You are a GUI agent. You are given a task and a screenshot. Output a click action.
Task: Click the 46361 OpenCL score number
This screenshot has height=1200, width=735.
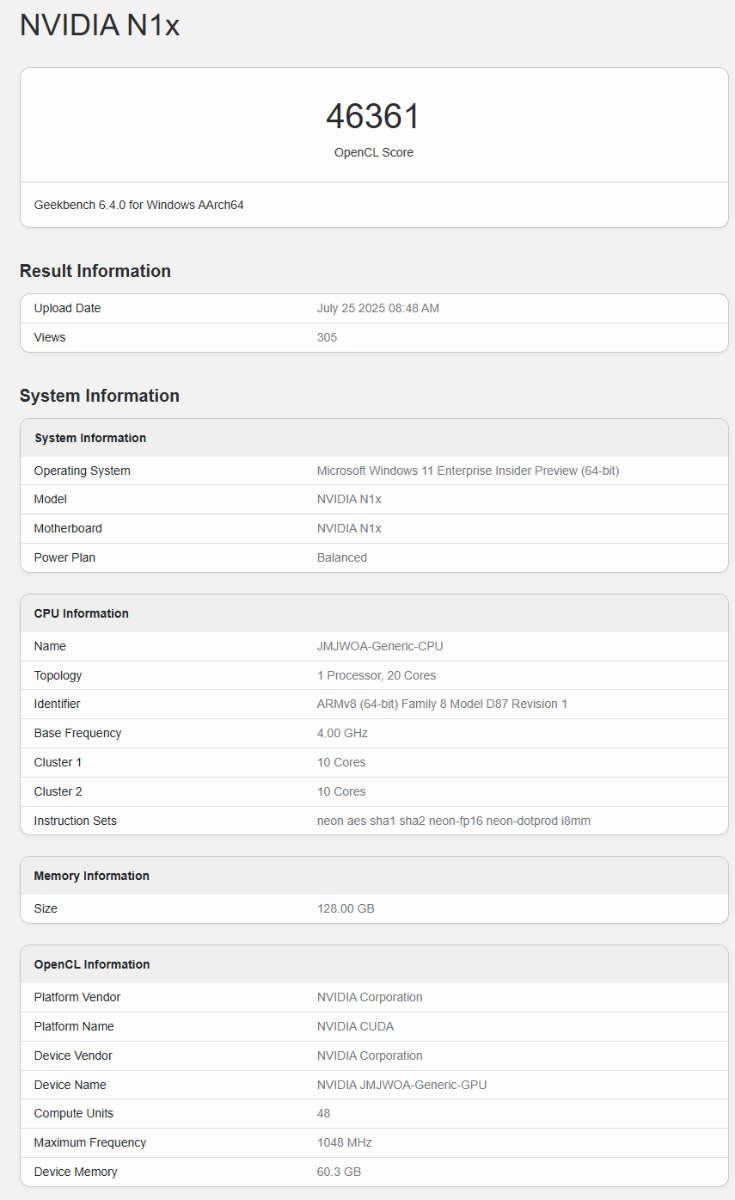click(373, 117)
